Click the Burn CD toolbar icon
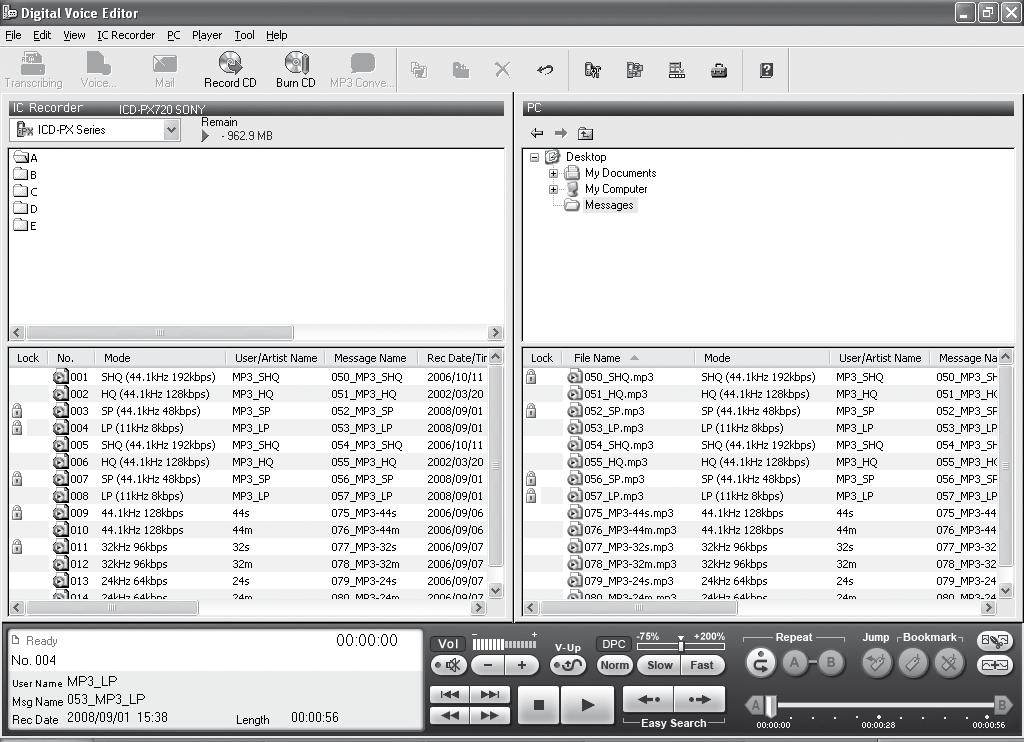This screenshot has height=742, width=1024. [x=296, y=69]
